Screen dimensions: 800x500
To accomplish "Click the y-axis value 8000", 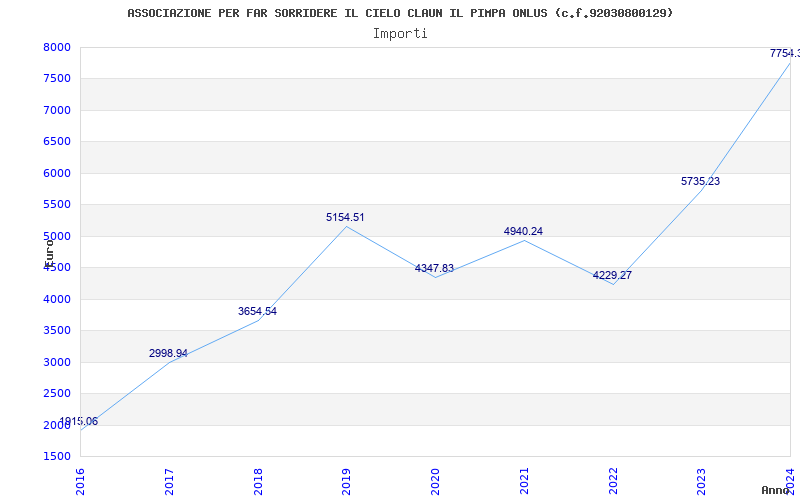I will point(57,47).
